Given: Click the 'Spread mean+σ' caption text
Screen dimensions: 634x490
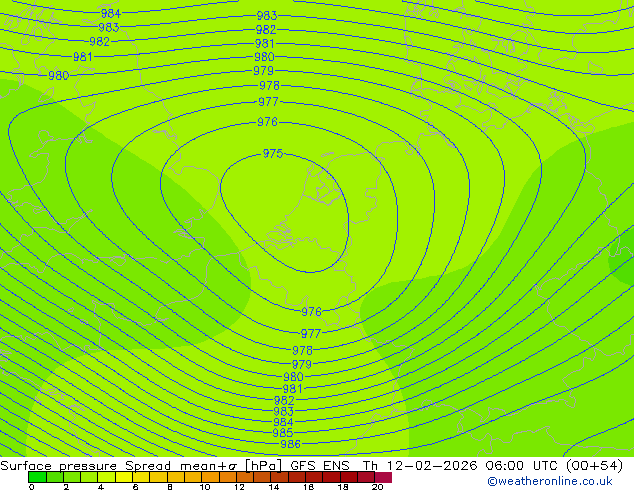Looking at the screenshot, I should point(181,466).
